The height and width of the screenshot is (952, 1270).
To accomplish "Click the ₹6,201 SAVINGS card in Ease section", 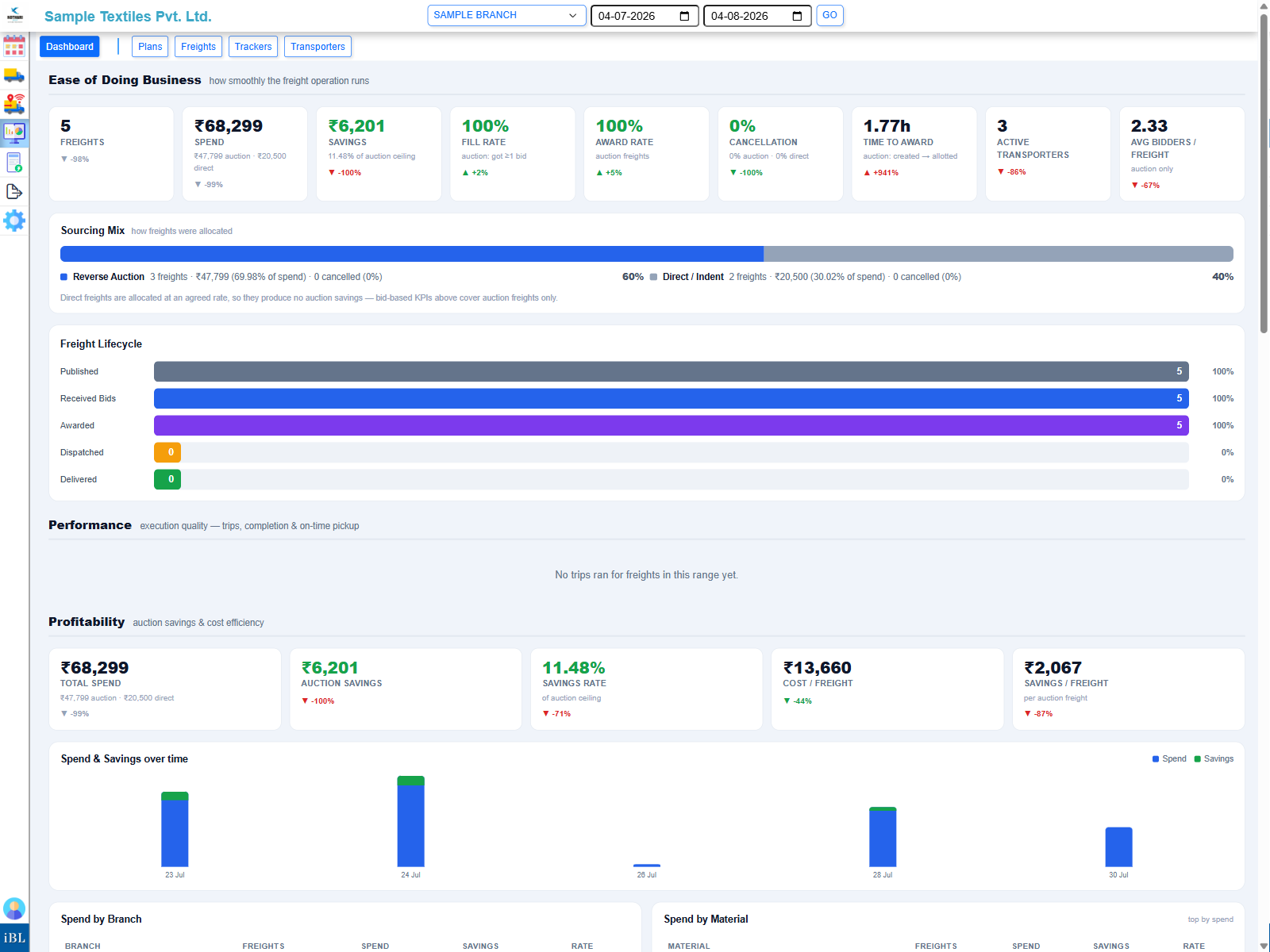I will click(x=379, y=154).
